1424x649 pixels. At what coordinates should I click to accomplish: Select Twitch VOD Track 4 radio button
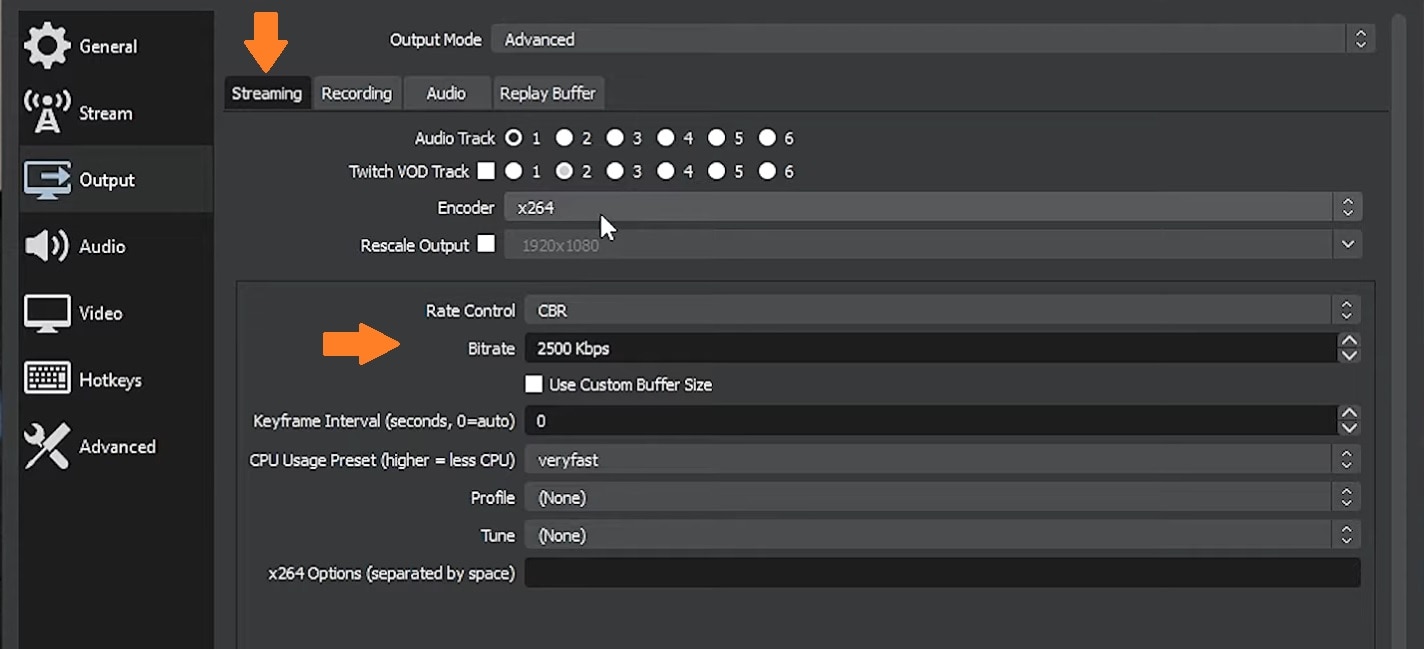(666, 171)
